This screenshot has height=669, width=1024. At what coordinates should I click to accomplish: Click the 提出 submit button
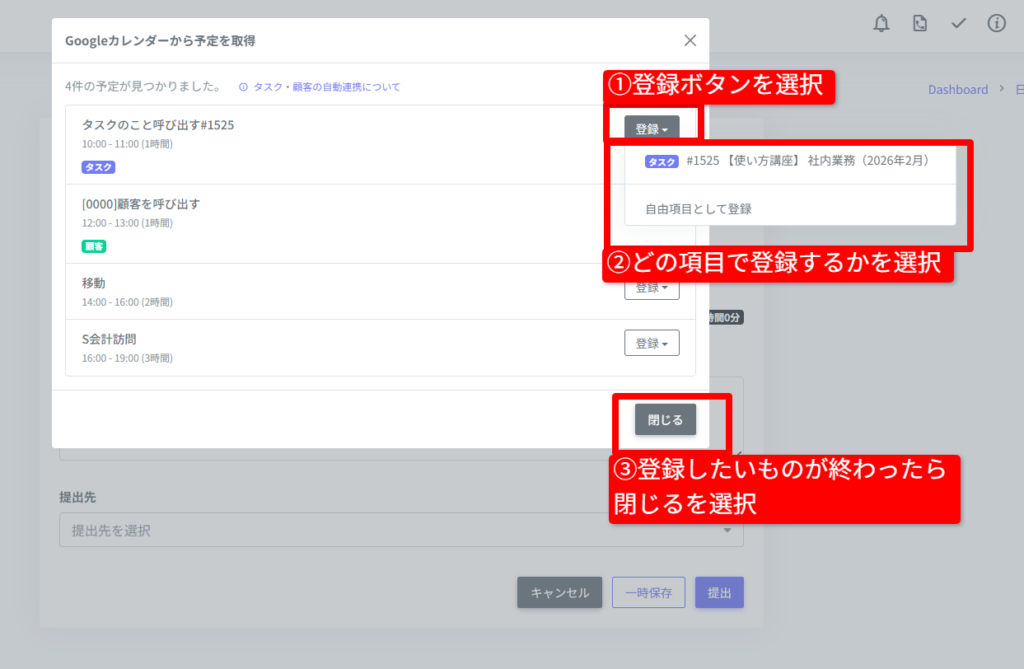pyautogui.click(x=719, y=593)
